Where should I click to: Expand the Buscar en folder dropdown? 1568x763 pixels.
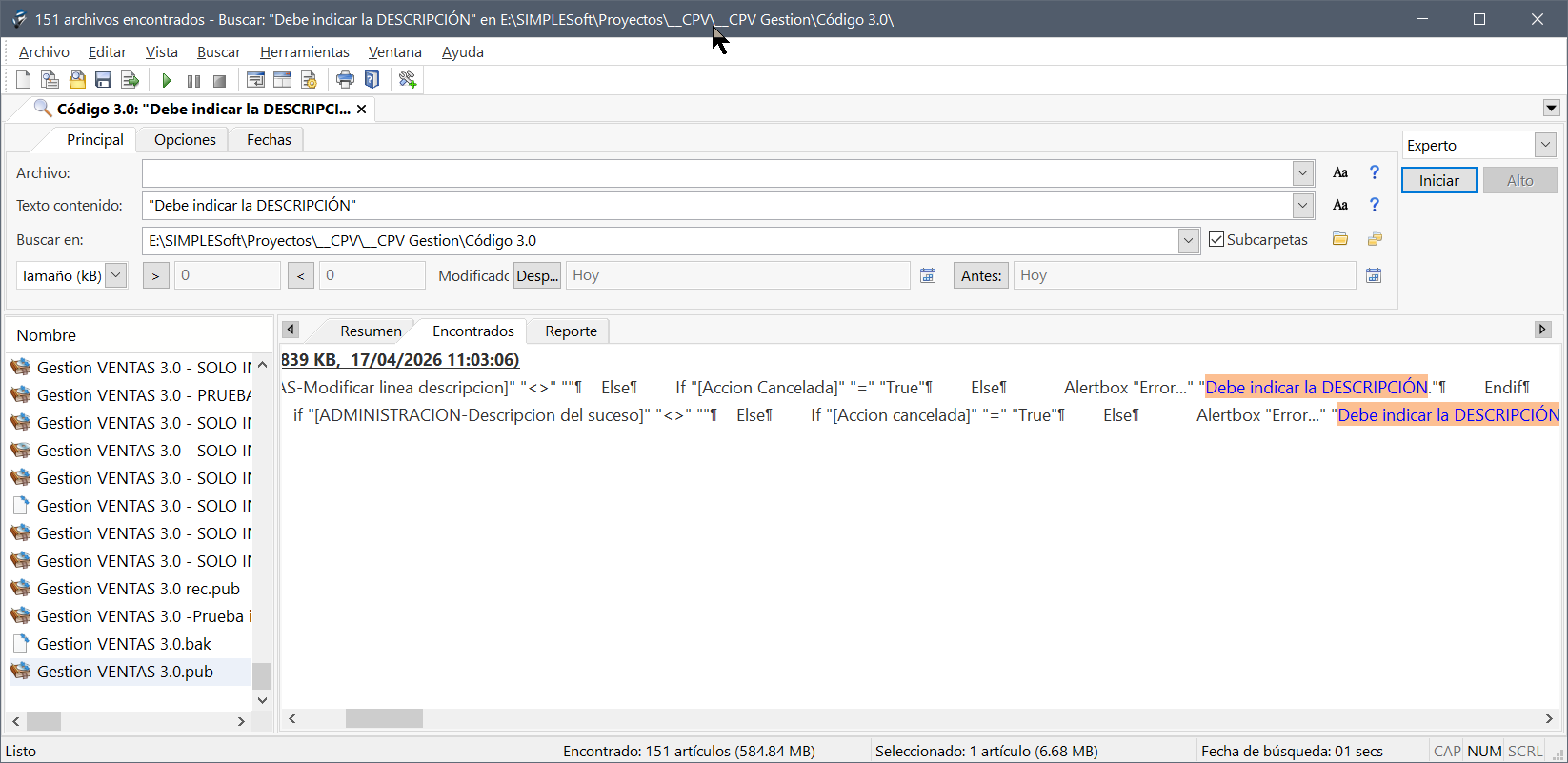point(1188,241)
